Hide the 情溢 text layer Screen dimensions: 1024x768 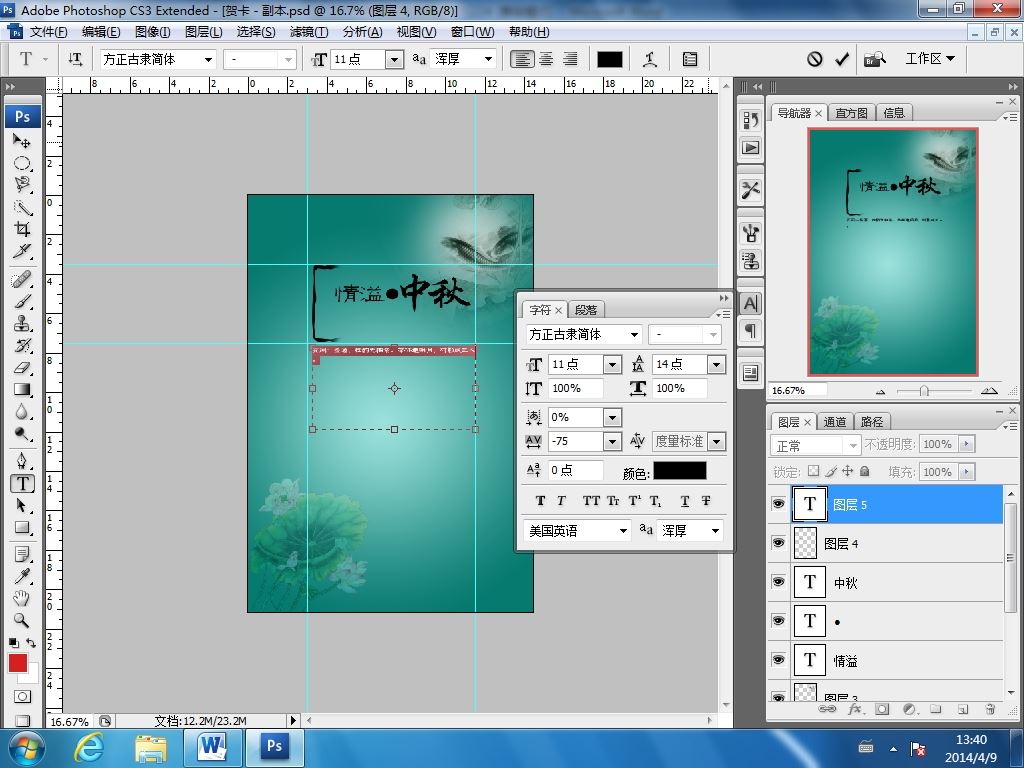coord(778,660)
